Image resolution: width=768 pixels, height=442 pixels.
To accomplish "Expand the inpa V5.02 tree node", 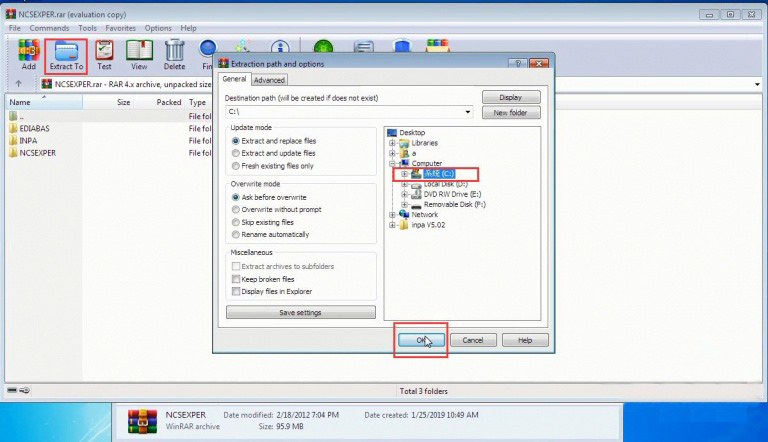I will pos(392,225).
